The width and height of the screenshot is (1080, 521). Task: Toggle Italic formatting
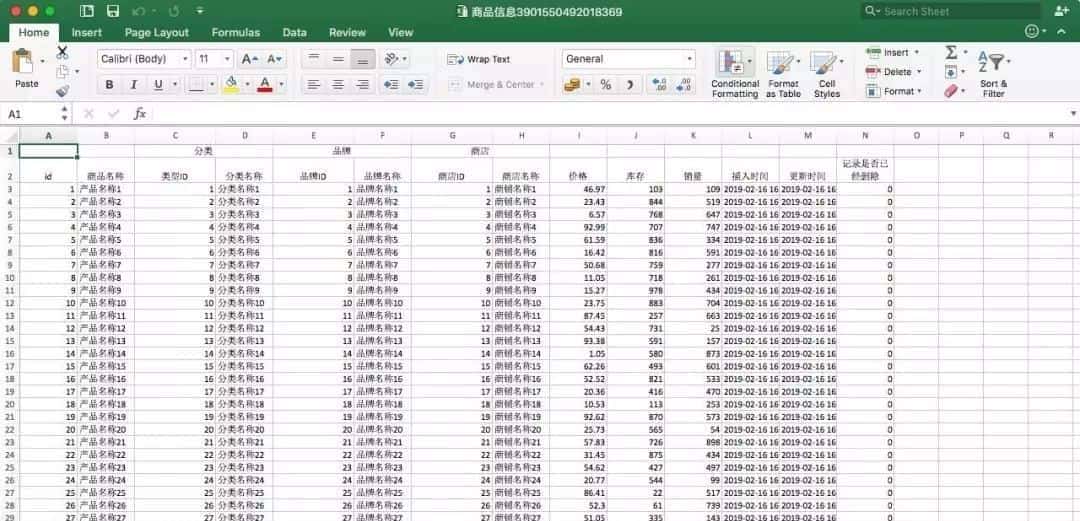coord(134,85)
